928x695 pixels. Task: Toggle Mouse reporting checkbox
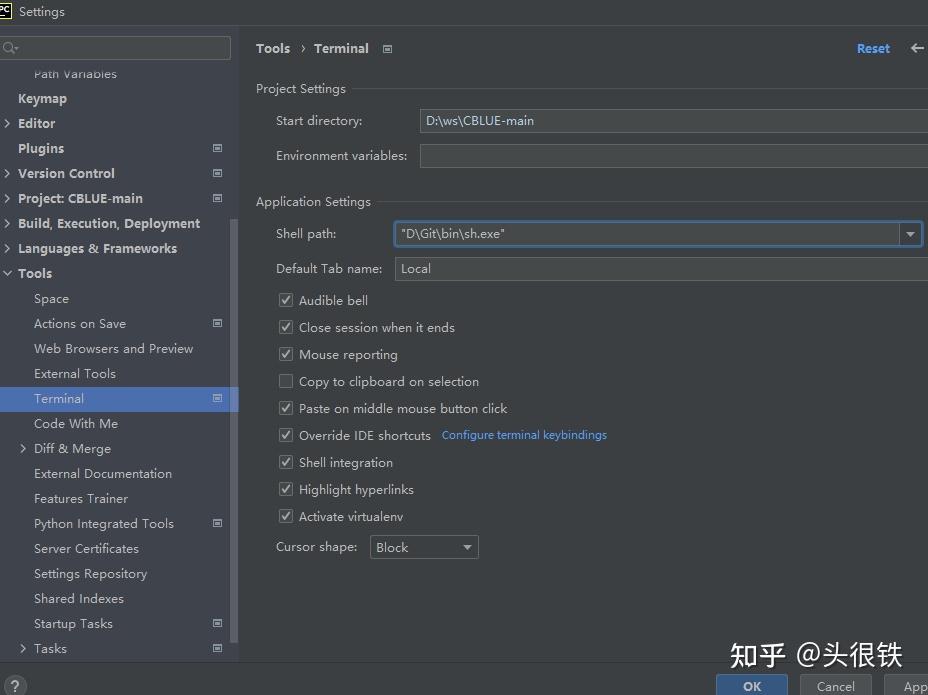point(286,354)
